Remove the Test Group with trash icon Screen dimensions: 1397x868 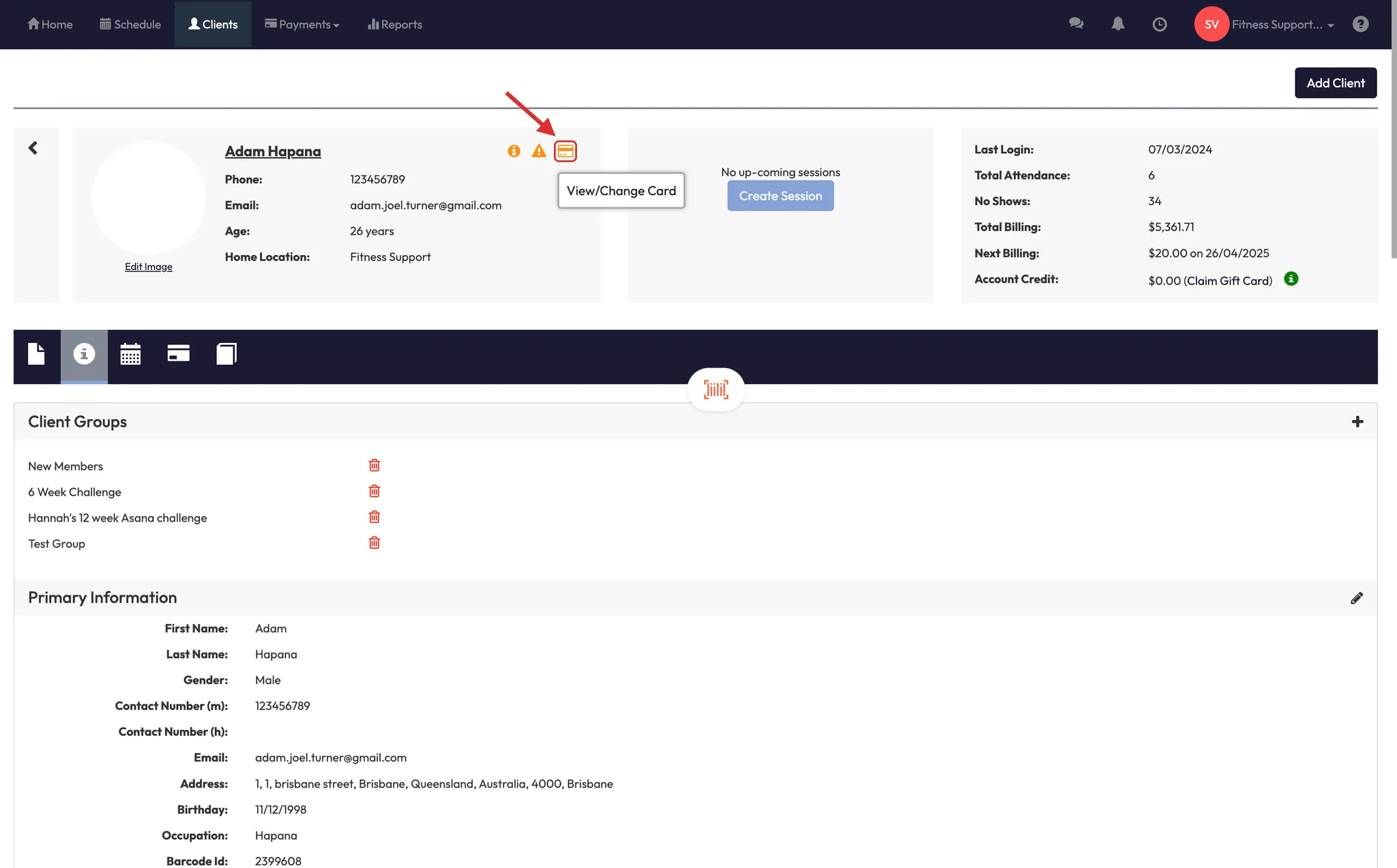click(374, 543)
